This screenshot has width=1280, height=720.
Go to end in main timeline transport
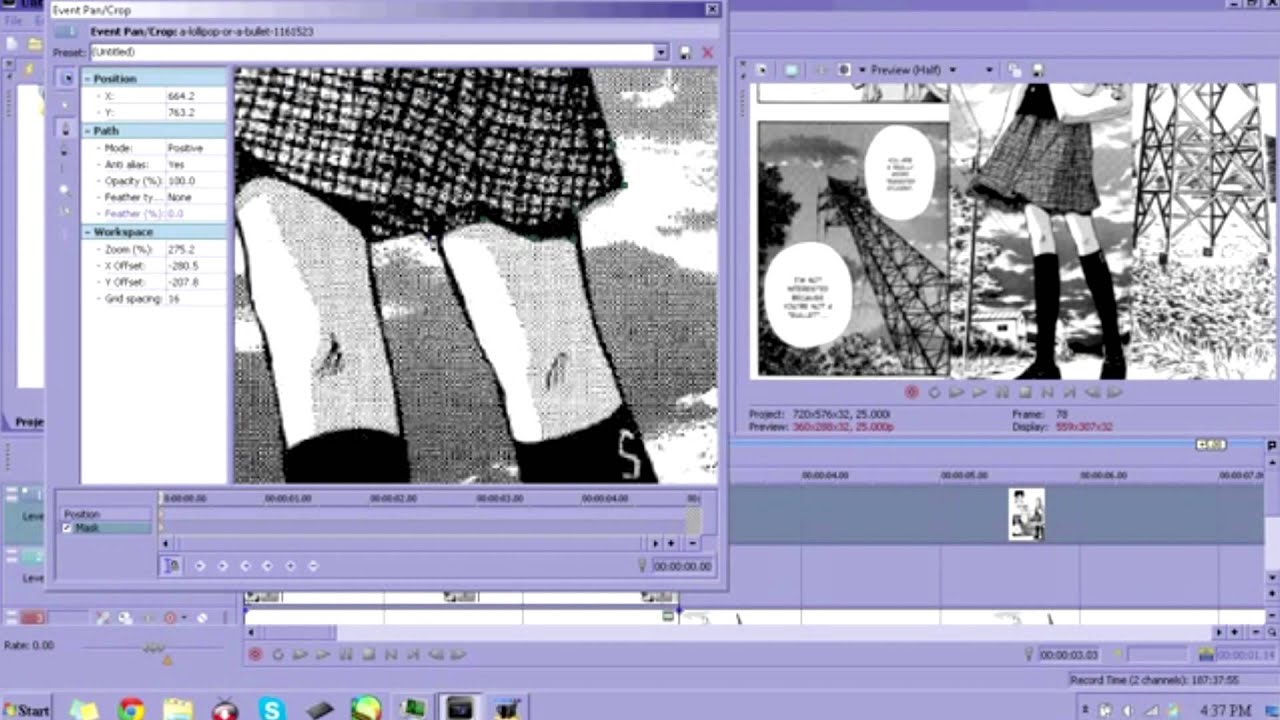click(x=413, y=655)
